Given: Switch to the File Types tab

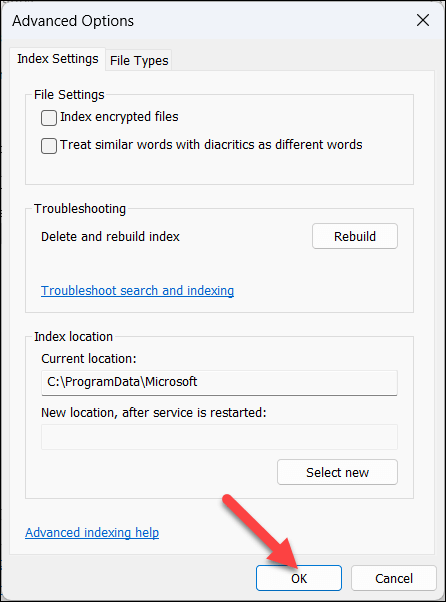Looking at the screenshot, I should tap(139, 61).
